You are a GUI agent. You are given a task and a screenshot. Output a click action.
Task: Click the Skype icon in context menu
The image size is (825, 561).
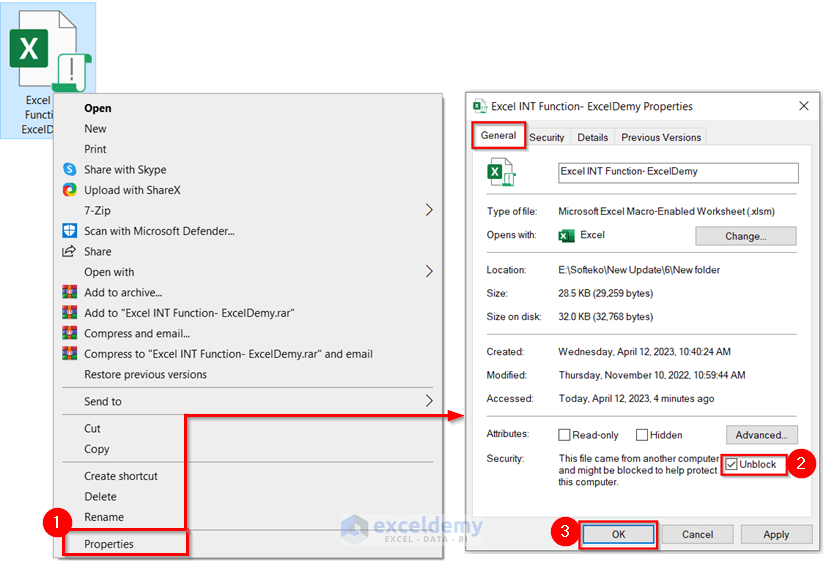pos(69,169)
